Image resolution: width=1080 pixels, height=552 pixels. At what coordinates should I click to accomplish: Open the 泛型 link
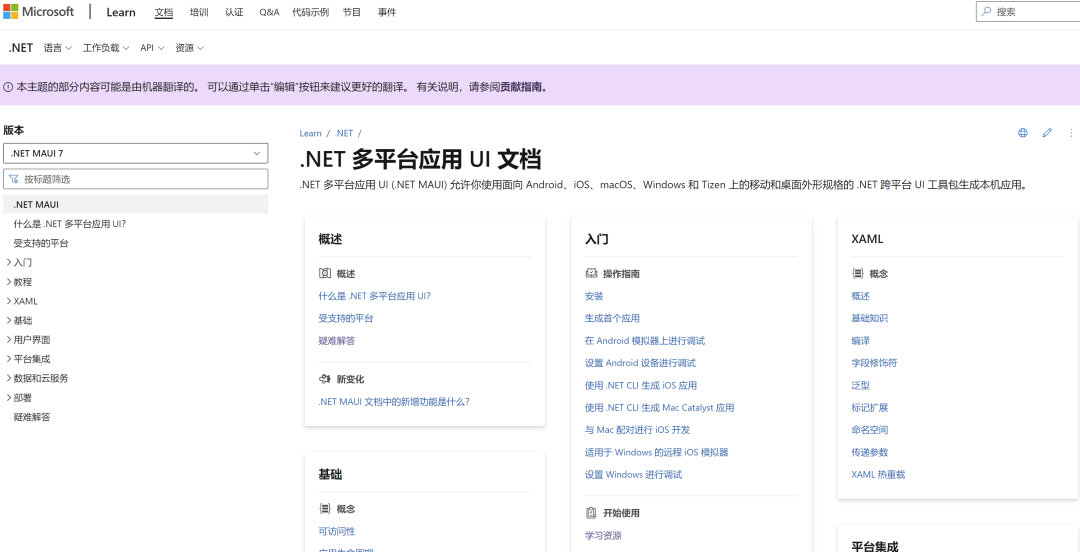click(x=860, y=385)
